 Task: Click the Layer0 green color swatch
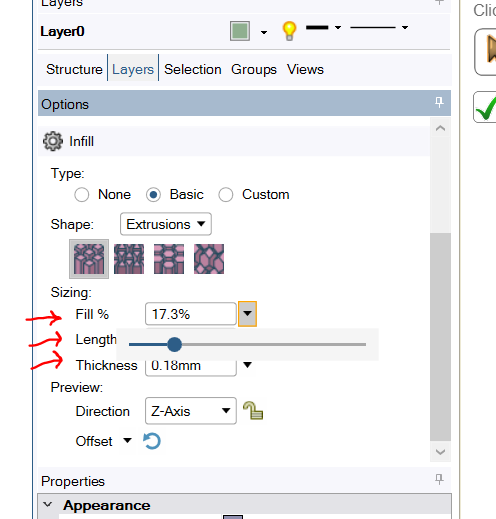pyautogui.click(x=240, y=31)
